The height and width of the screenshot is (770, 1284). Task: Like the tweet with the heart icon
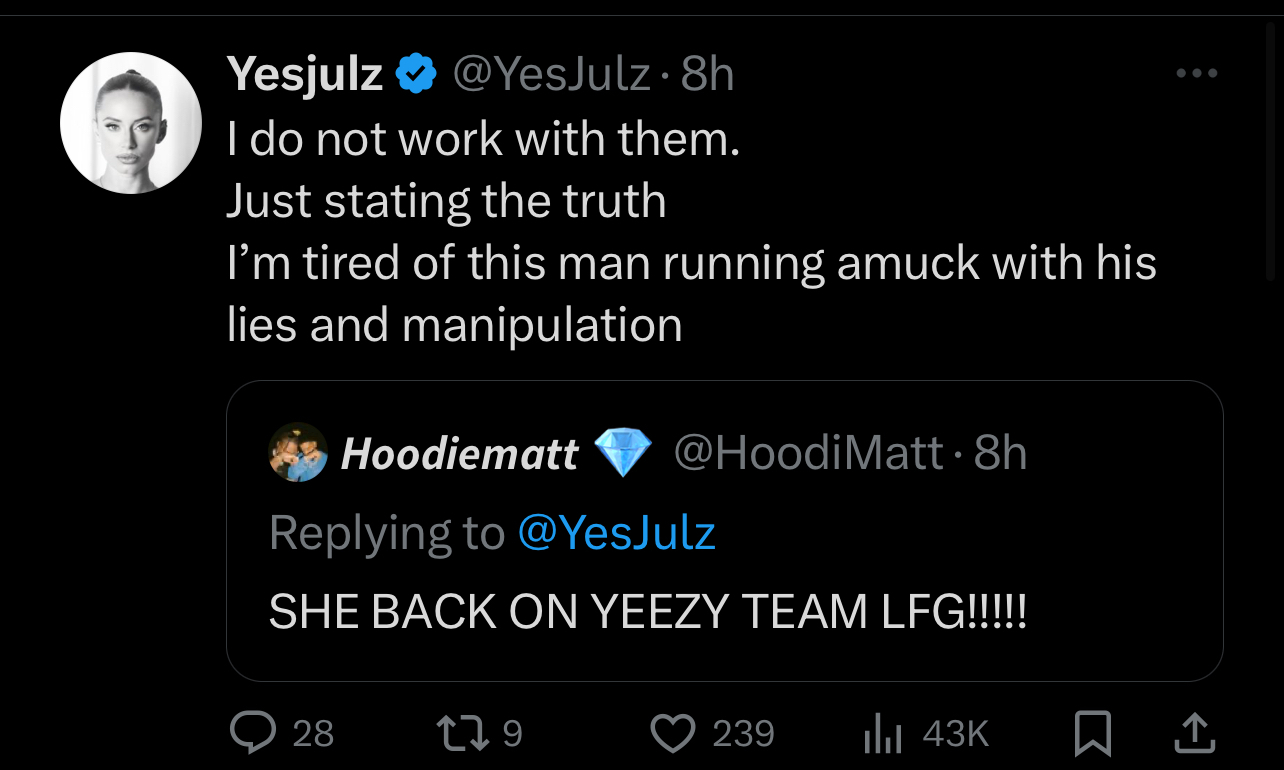(x=674, y=734)
